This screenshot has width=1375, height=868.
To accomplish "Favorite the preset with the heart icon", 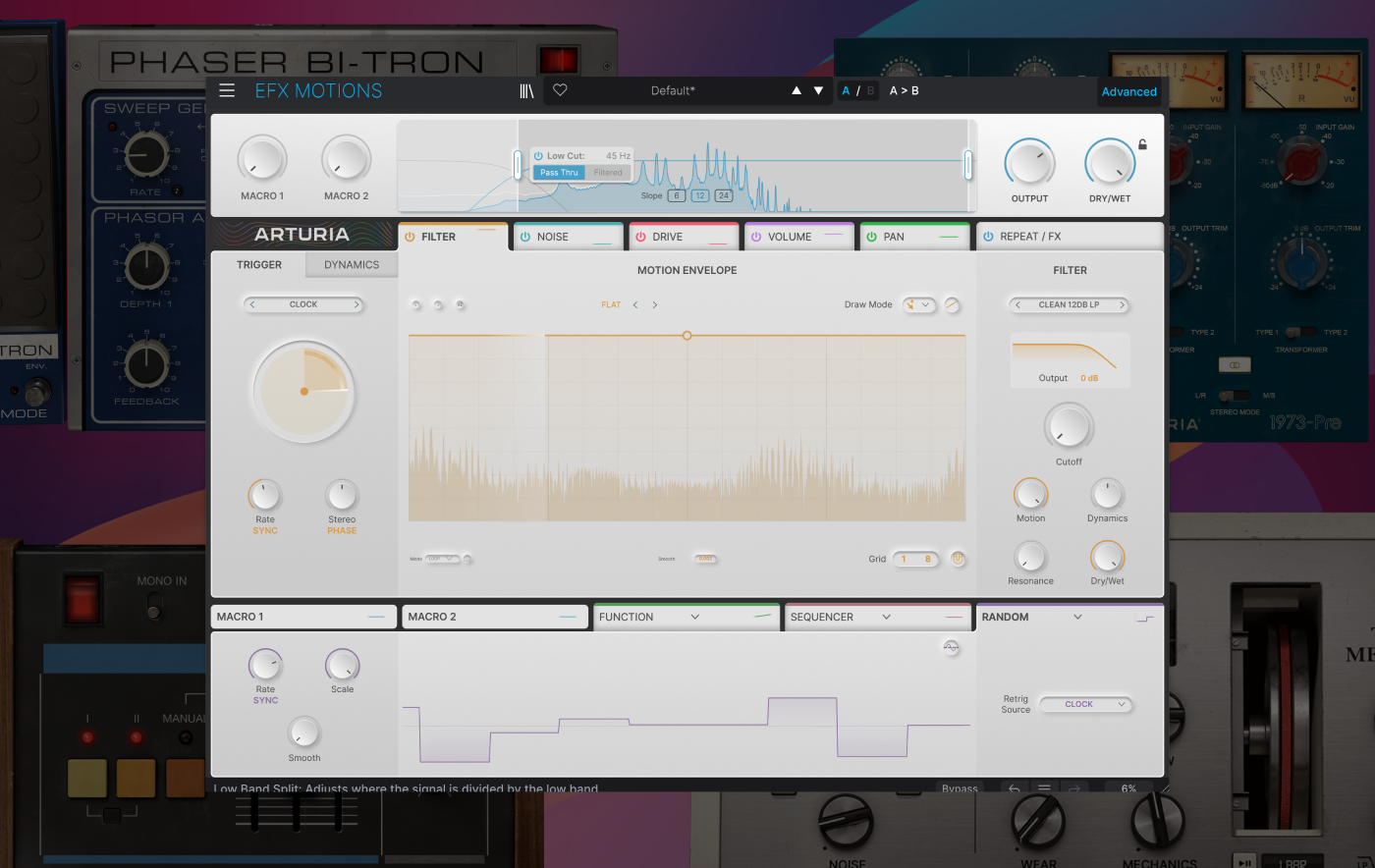I will [560, 89].
